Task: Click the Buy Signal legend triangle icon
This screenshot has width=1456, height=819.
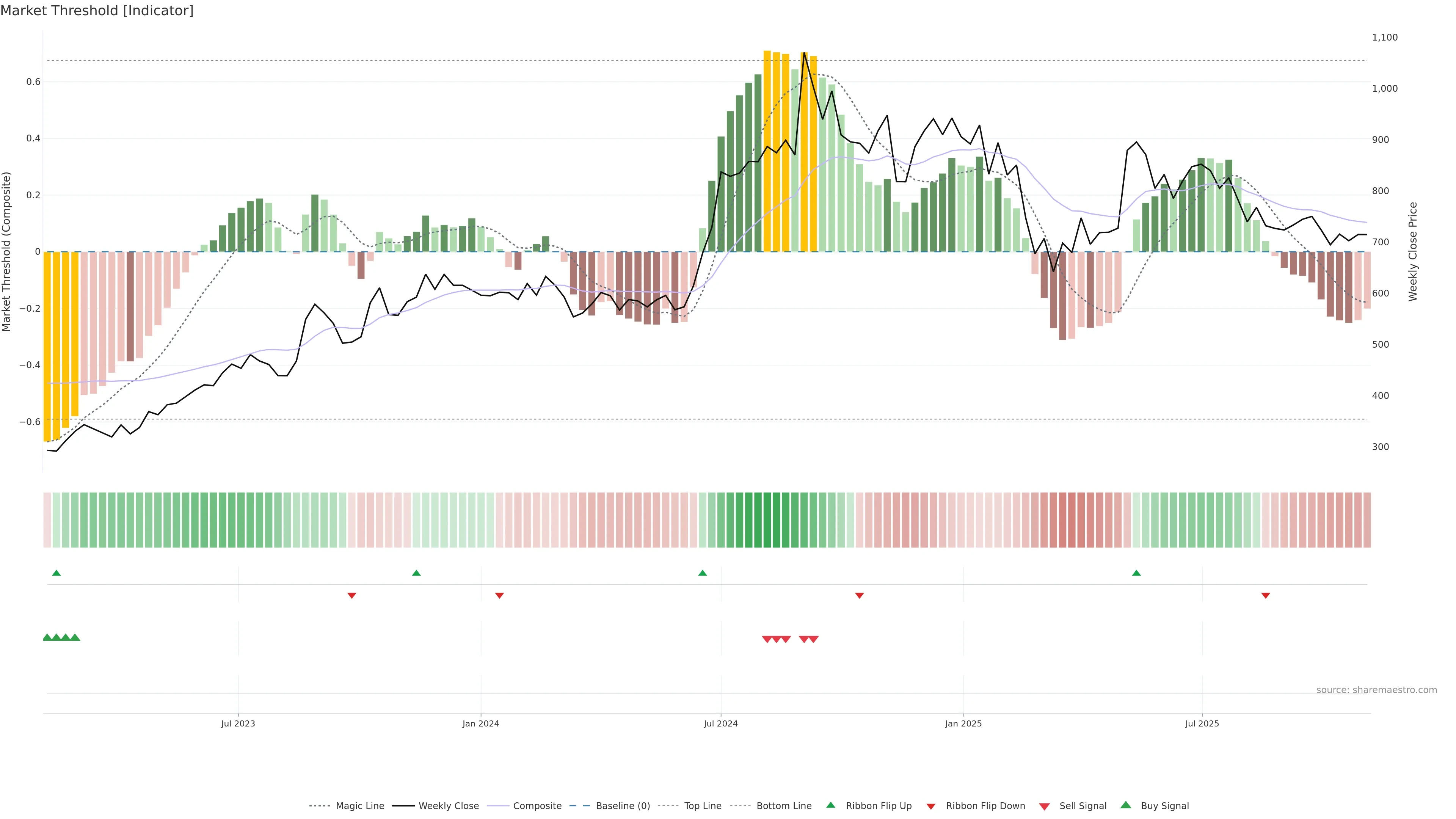Action: pos(1126,805)
